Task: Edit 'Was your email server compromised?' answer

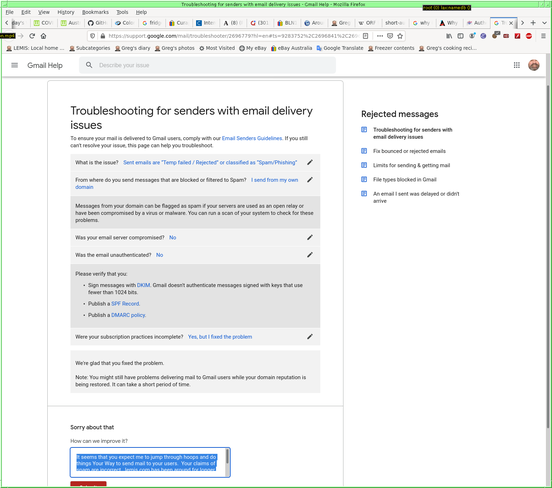Action: click(310, 237)
